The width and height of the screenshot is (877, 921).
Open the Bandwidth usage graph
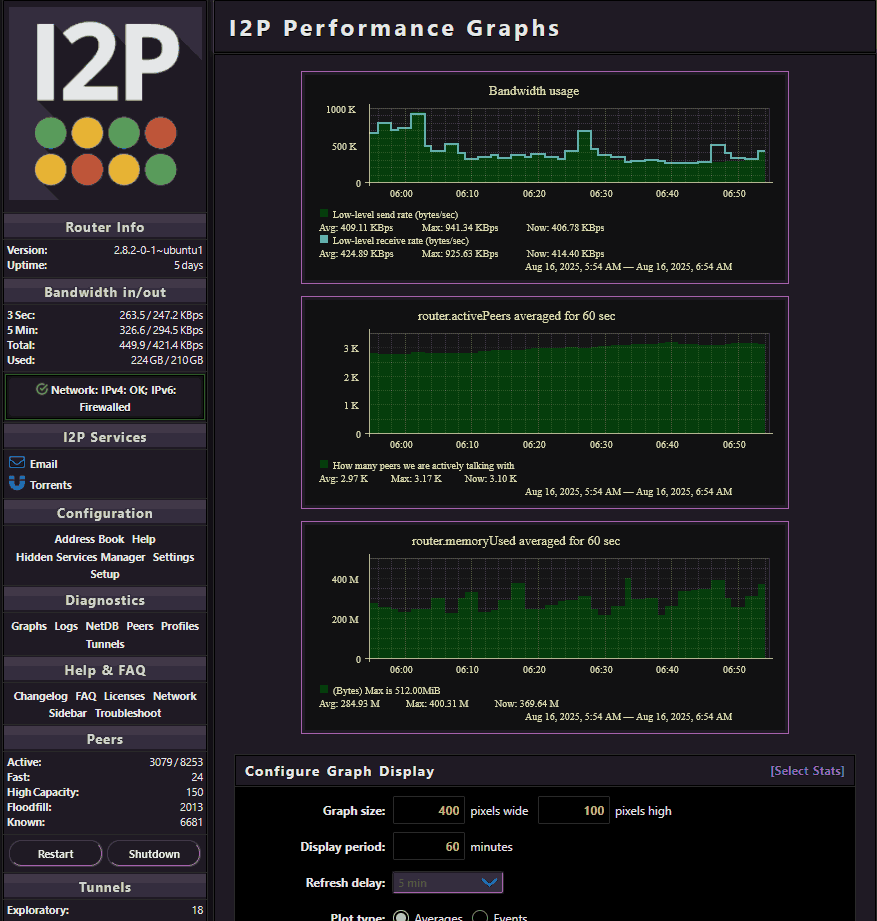[x=545, y=177]
